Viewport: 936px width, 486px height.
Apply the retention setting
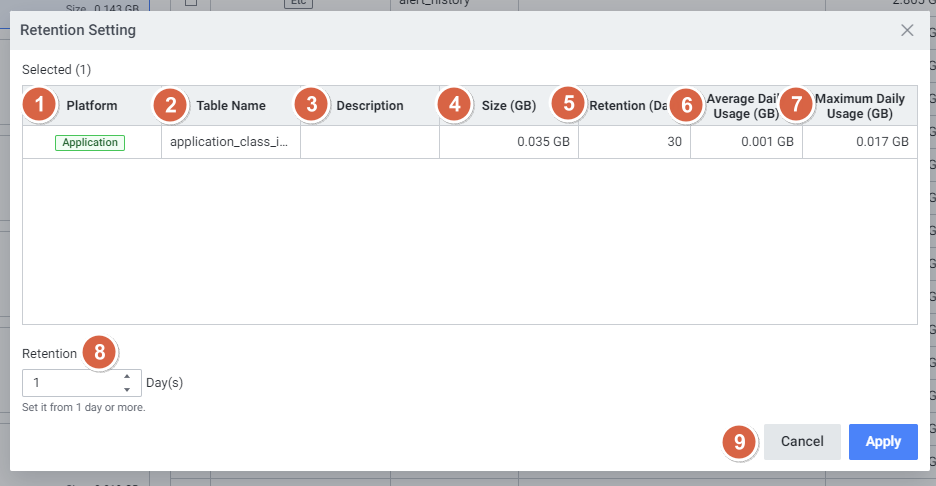coord(883,441)
